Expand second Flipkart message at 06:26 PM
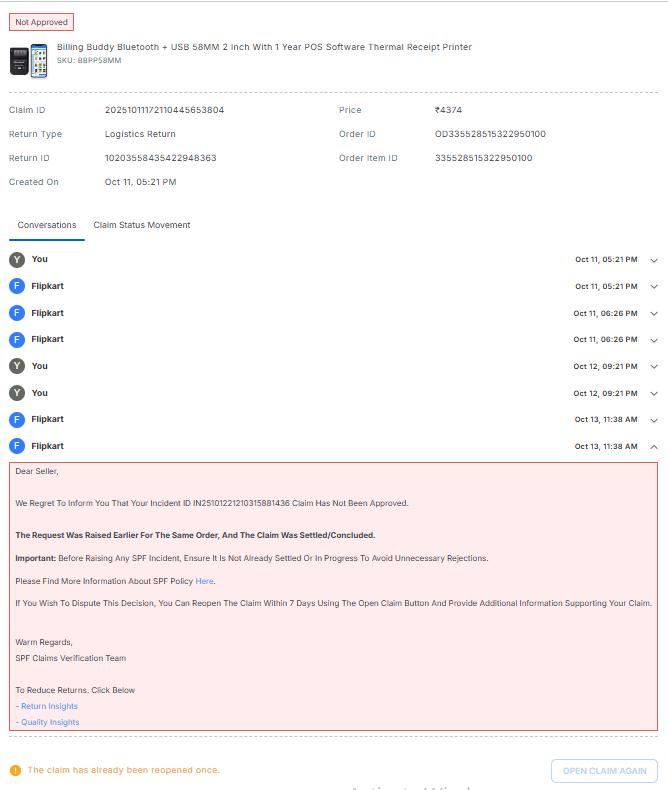The width and height of the screenshot is (668, 790). (x=654, y=340)
